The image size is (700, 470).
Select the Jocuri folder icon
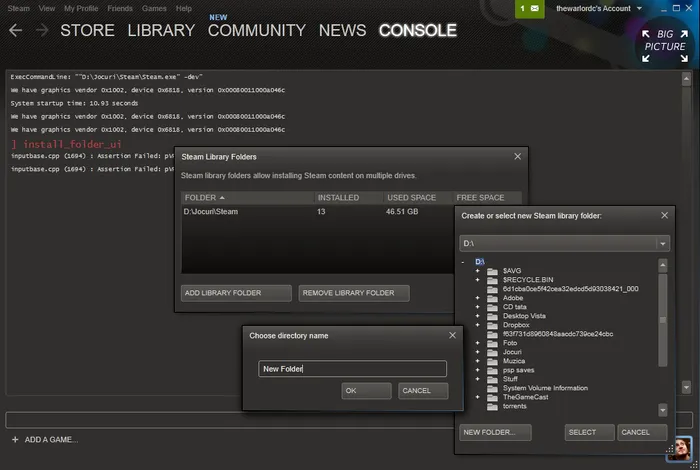tap(492, 352)
